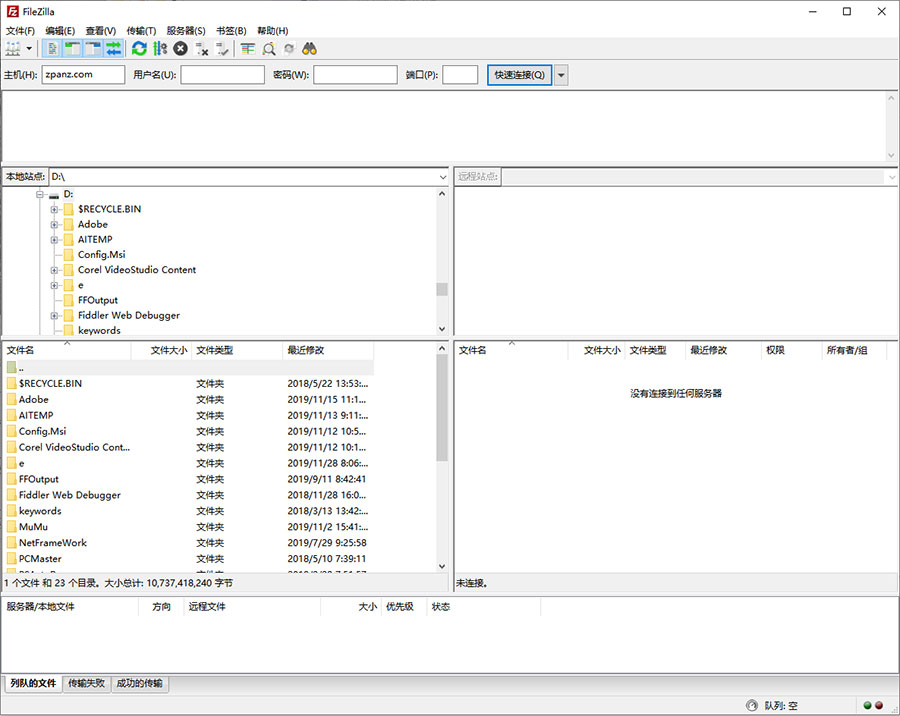
Task: Toggle local directory tree display
Action: (x=72, y=49)
